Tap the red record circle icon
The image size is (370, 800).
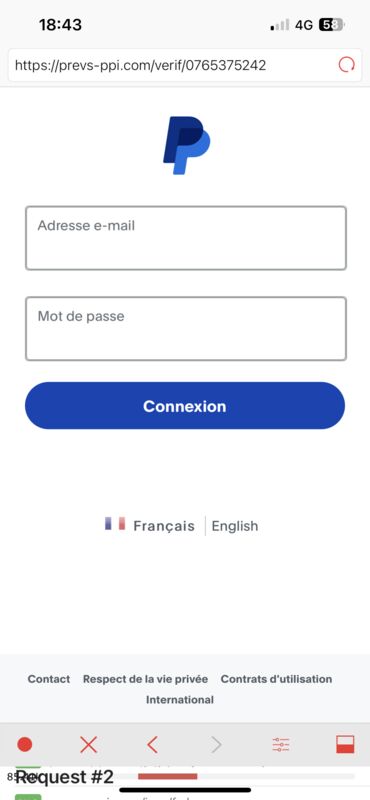(x=24, y=745)
